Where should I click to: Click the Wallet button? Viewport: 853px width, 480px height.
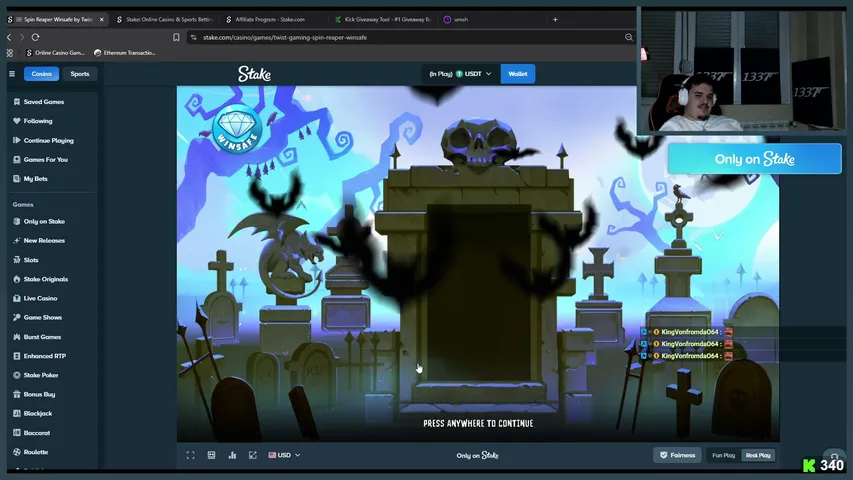[x=517, y=74]
